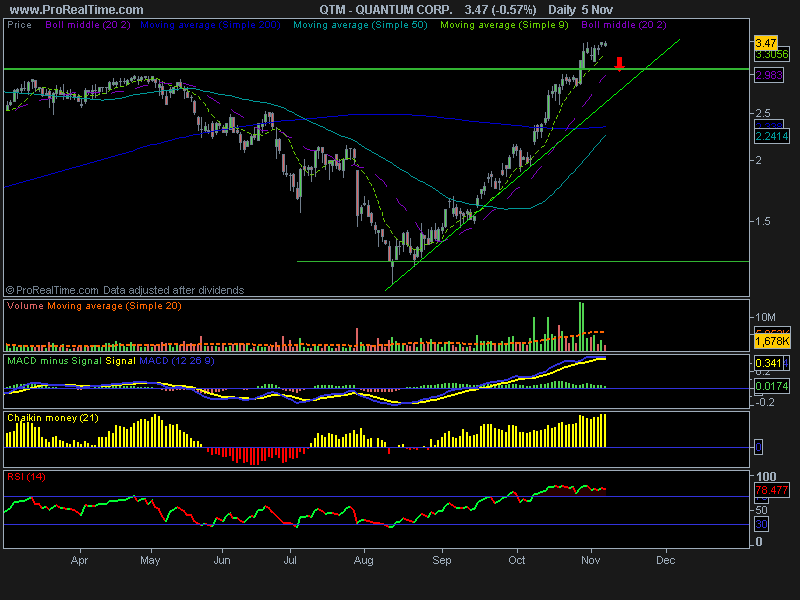Select the Aug label on the time axis

364,560
